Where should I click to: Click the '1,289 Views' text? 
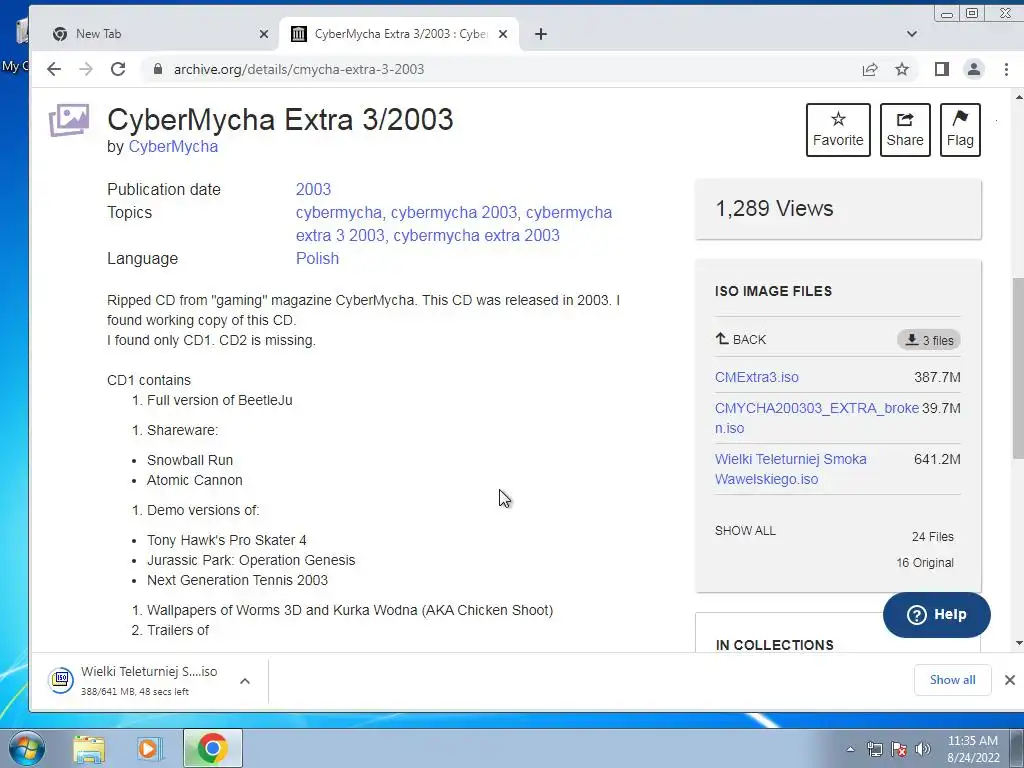point(775,208)
